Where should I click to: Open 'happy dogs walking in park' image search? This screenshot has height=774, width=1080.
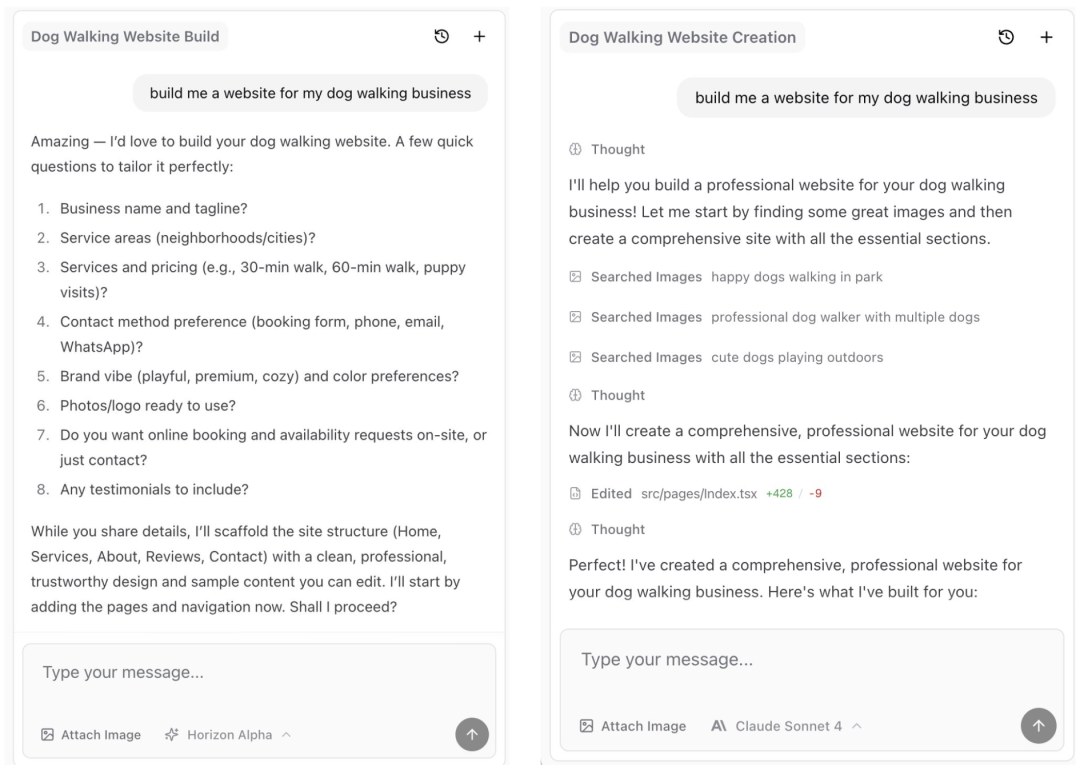coord(725,276)
